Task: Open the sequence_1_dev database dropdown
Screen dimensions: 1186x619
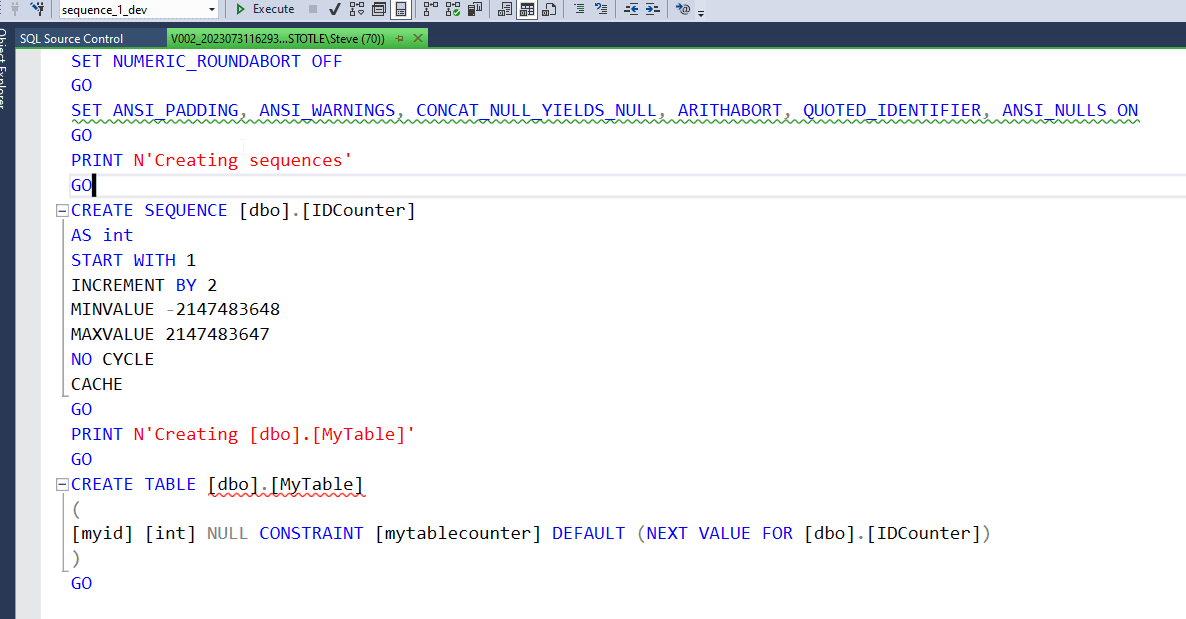Action: click(211, 9)
